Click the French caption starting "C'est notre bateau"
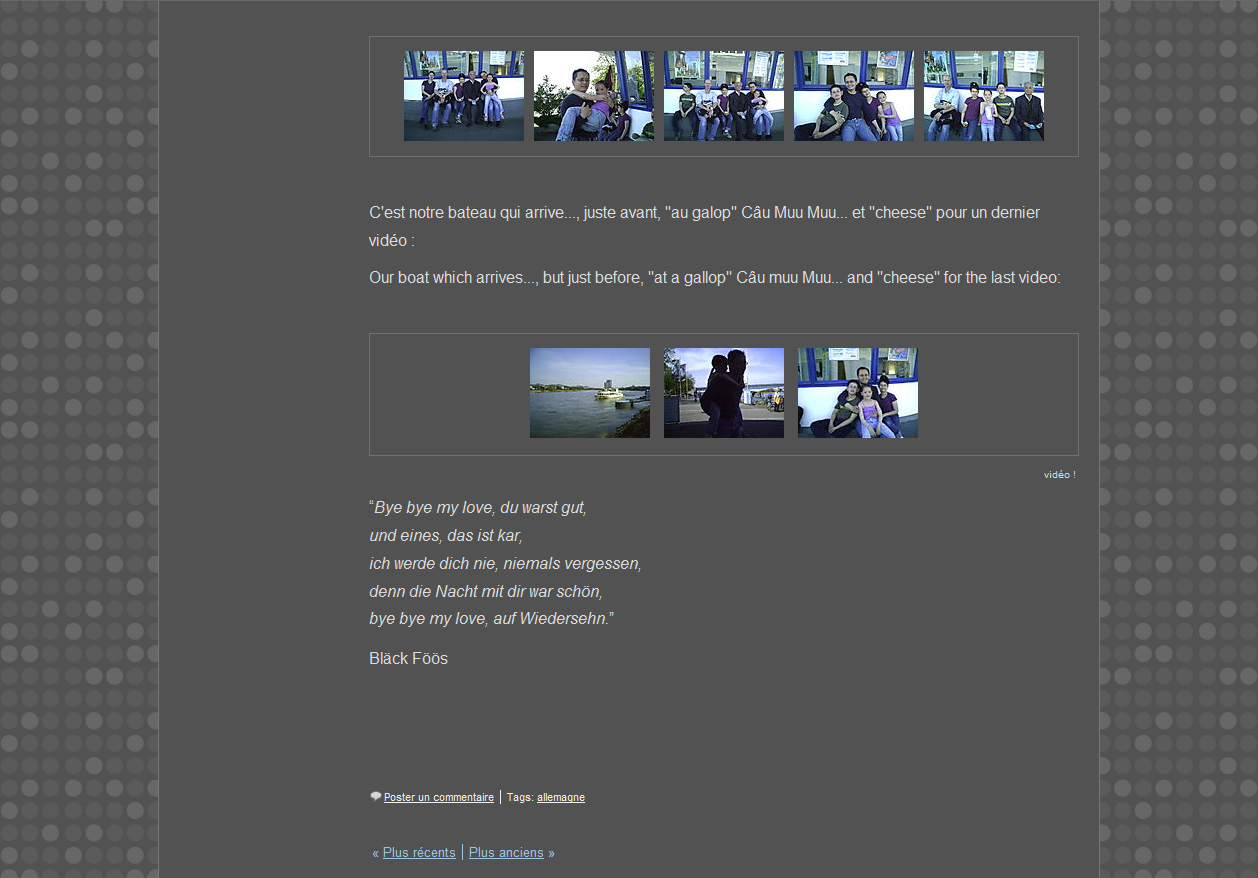Screen dimensions: 1258x878 tap(704, 213)
